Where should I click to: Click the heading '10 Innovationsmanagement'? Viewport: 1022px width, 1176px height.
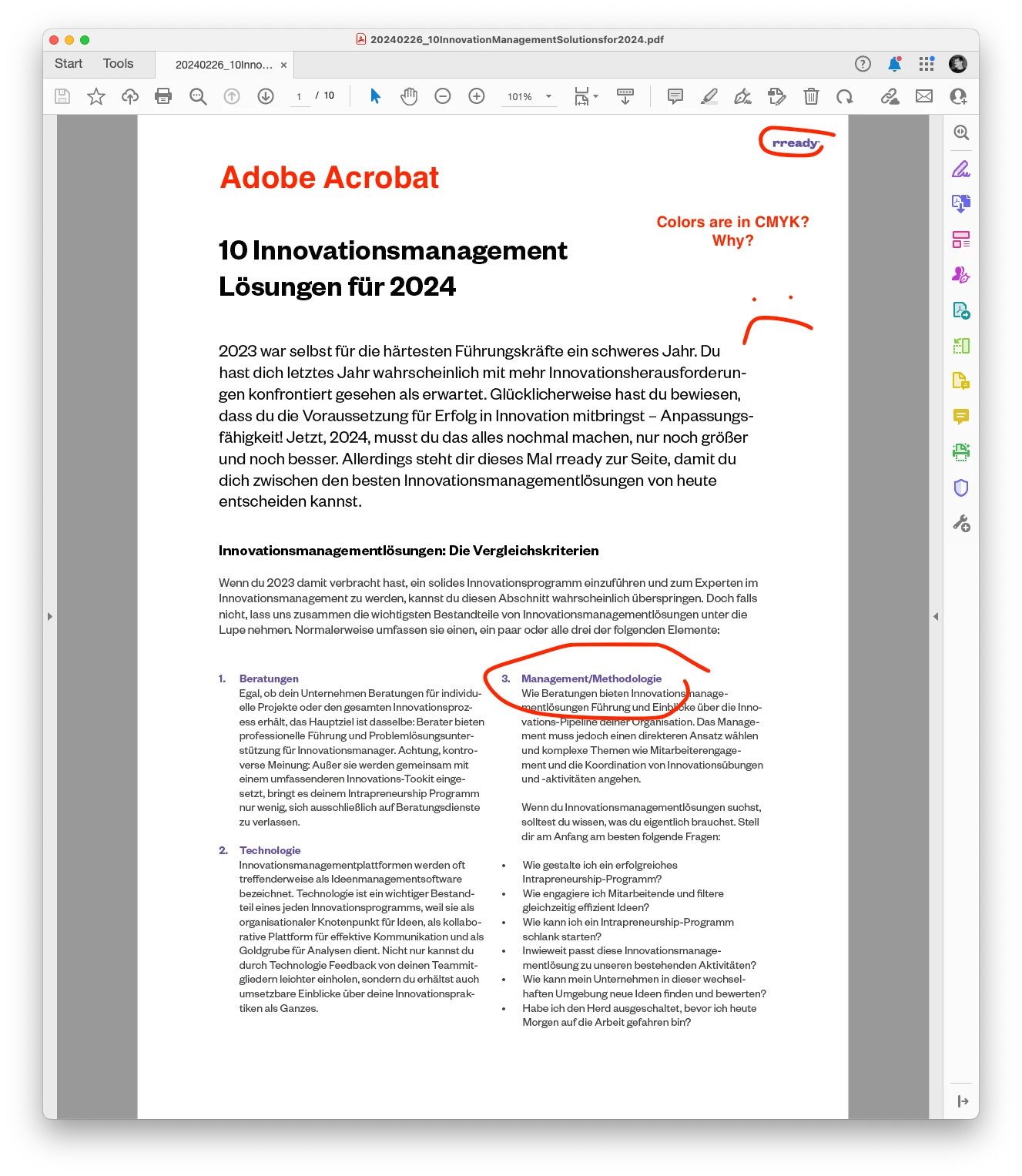point(393,251)
